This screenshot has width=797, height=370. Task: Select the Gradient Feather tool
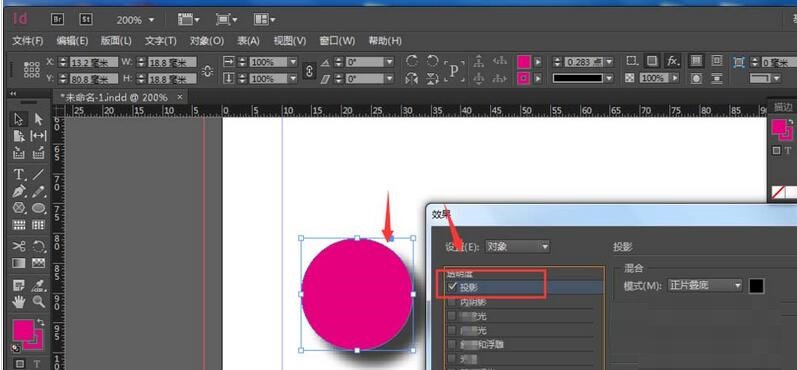pyautogui.click(x=39, y=263)
